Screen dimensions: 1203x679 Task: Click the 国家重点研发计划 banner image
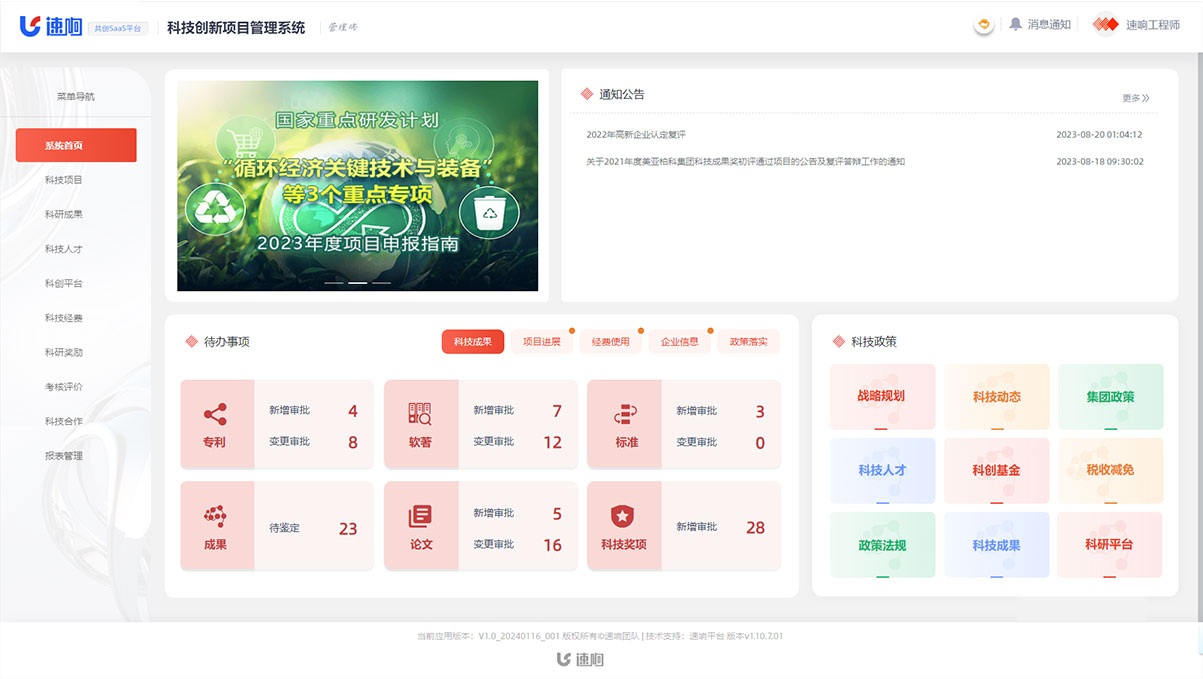coord(357,185)
